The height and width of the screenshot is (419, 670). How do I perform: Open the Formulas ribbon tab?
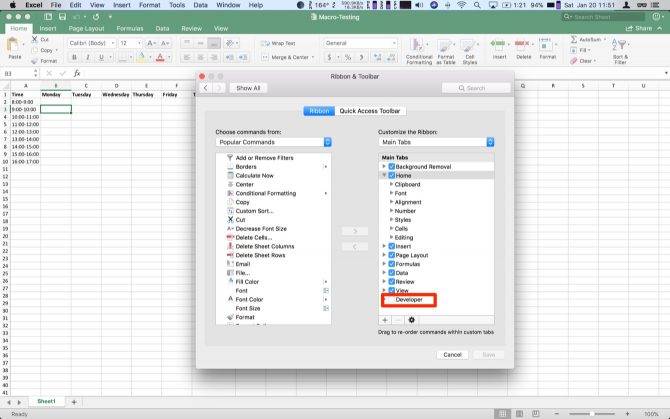point(130,29)
